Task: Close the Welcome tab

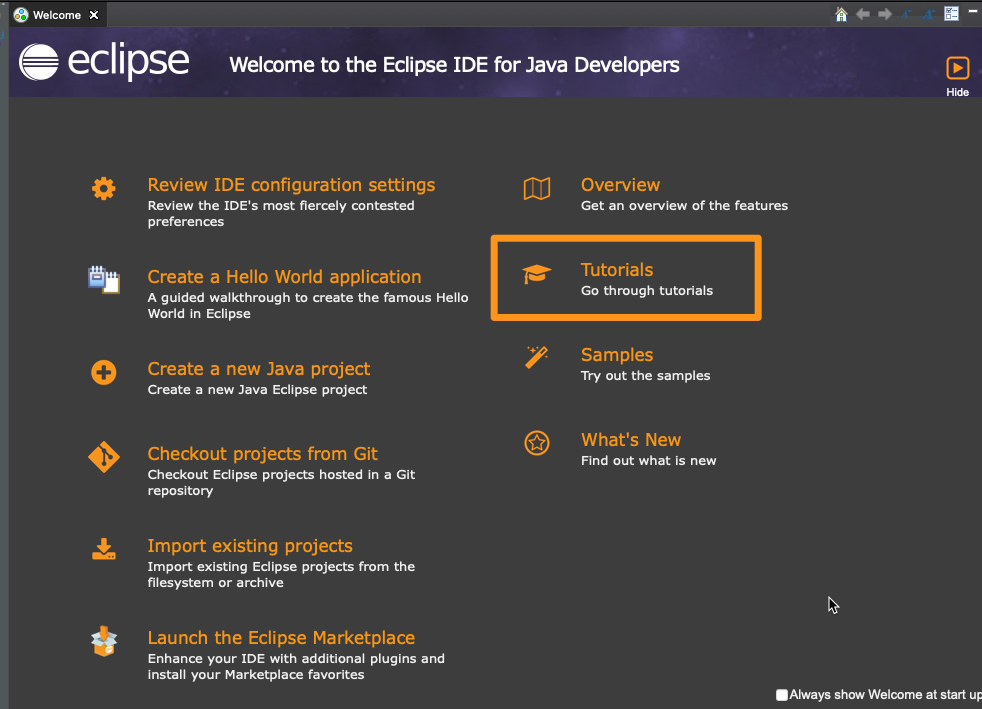Action: click(94, 14)
